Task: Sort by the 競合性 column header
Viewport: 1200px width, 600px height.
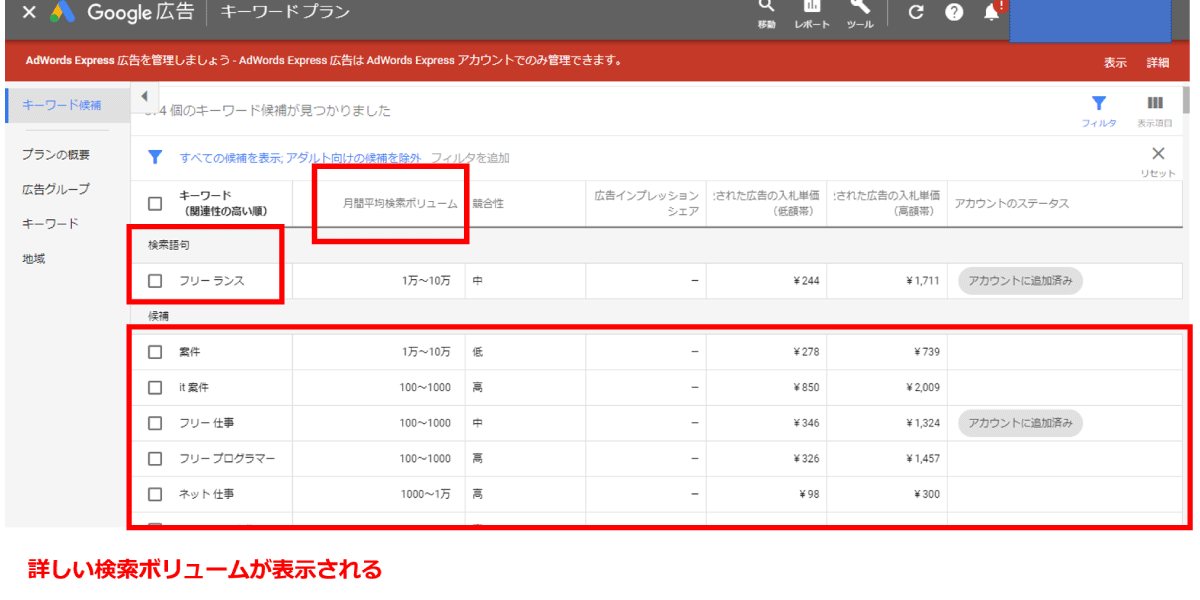Action: coord(488,203)
